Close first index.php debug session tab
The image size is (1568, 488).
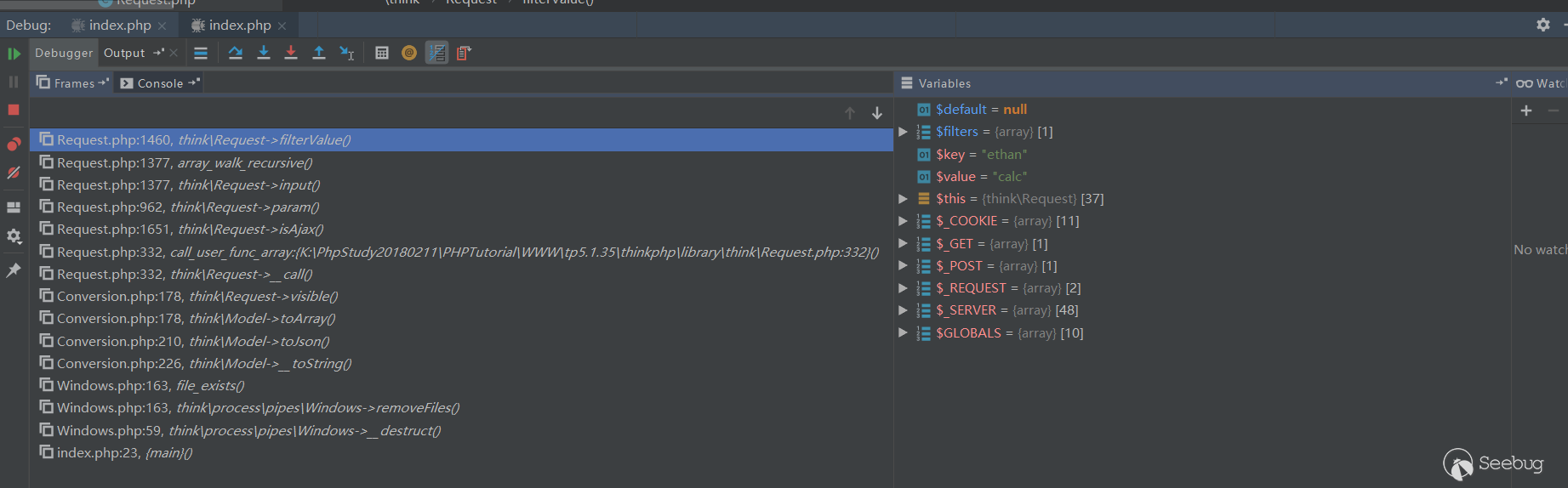(x=162, y=26)
